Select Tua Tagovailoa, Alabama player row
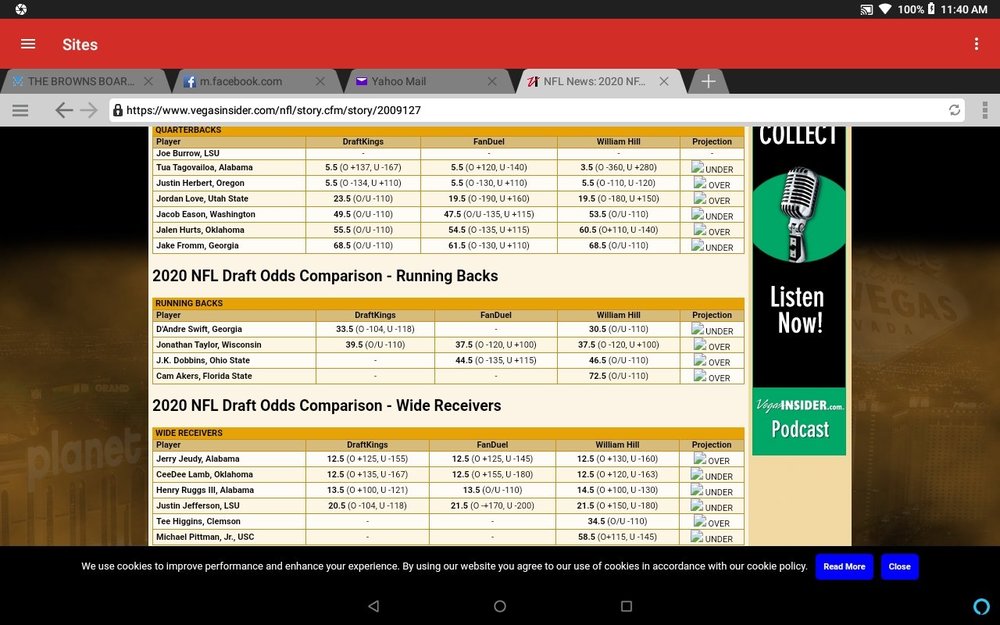This screenshot has height=625, width=1000. click(x=448, y=168)
